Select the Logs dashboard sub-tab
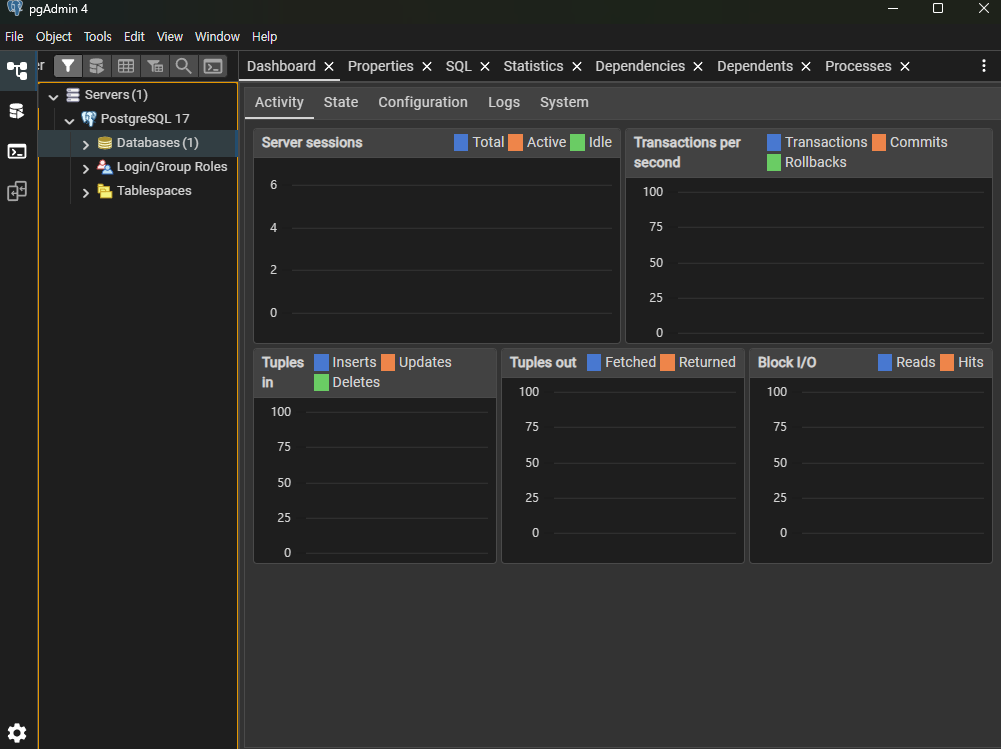This screenshot has height=749, width=1001. click(504, 102)
